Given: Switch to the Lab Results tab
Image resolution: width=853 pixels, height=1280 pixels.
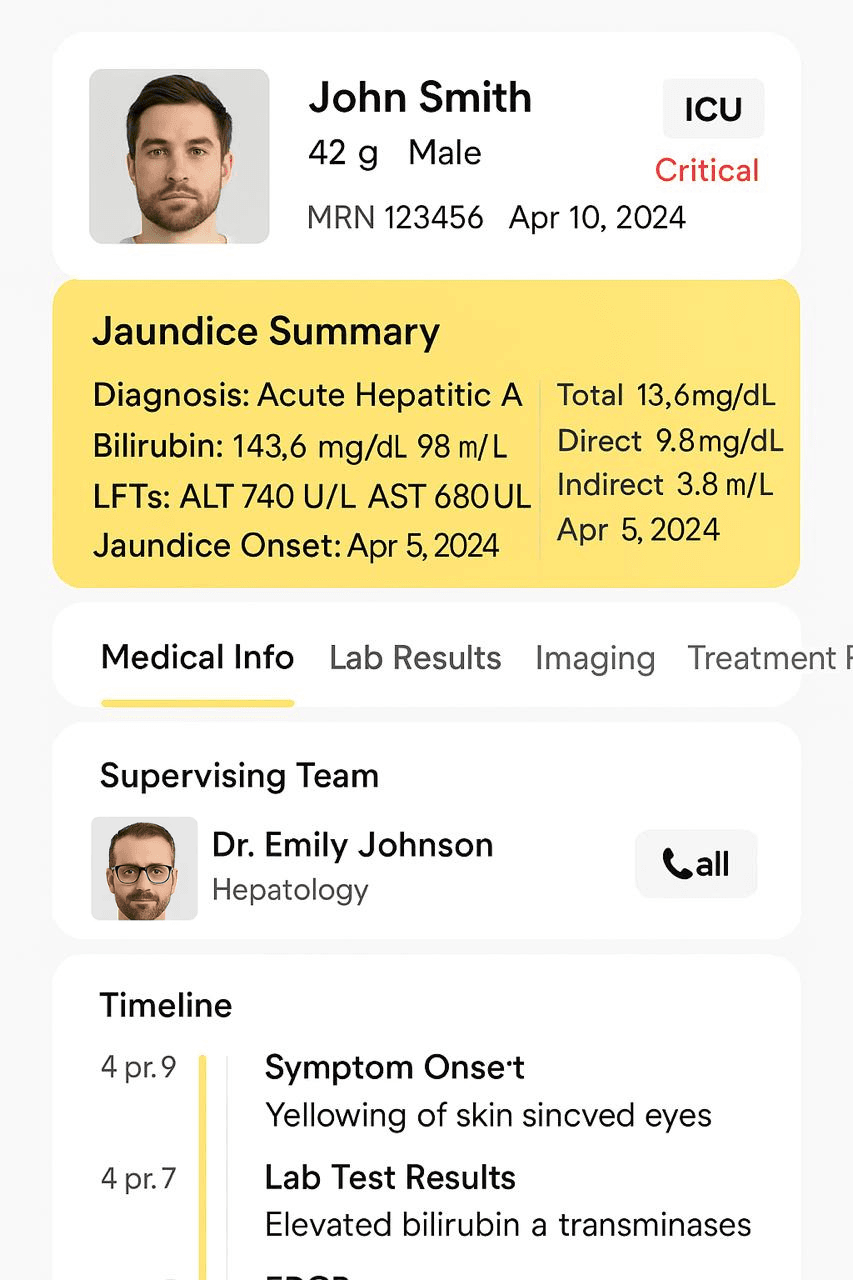Looking at the screenshot, I should (415, 658).
